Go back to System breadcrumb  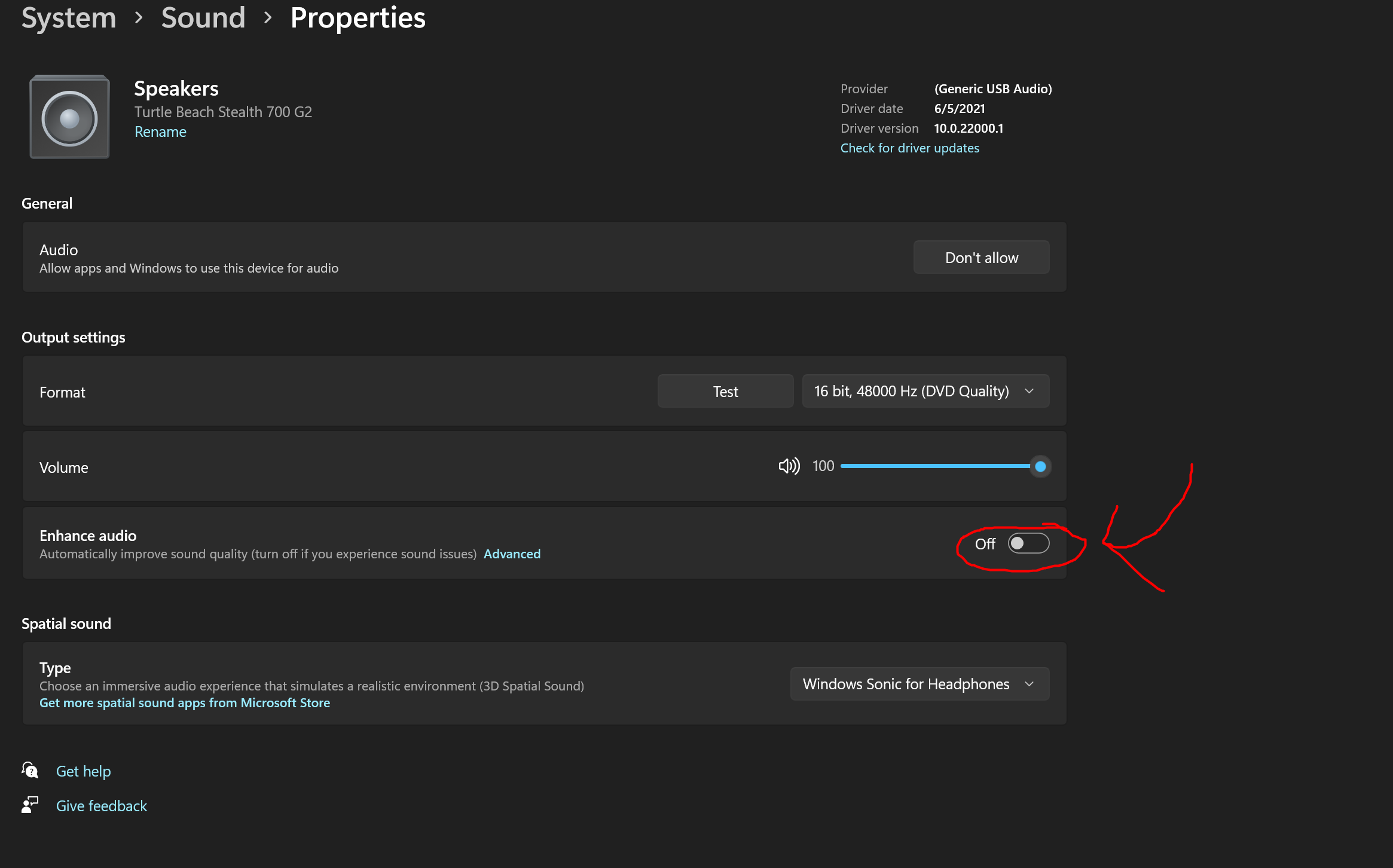[69, 18]
